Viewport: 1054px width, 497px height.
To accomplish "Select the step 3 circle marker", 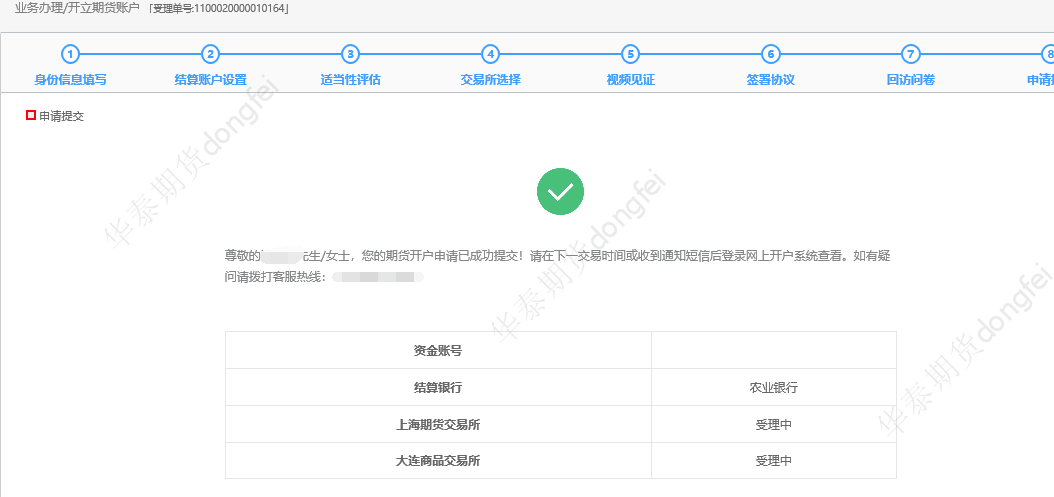I will [x=350, y=54].
